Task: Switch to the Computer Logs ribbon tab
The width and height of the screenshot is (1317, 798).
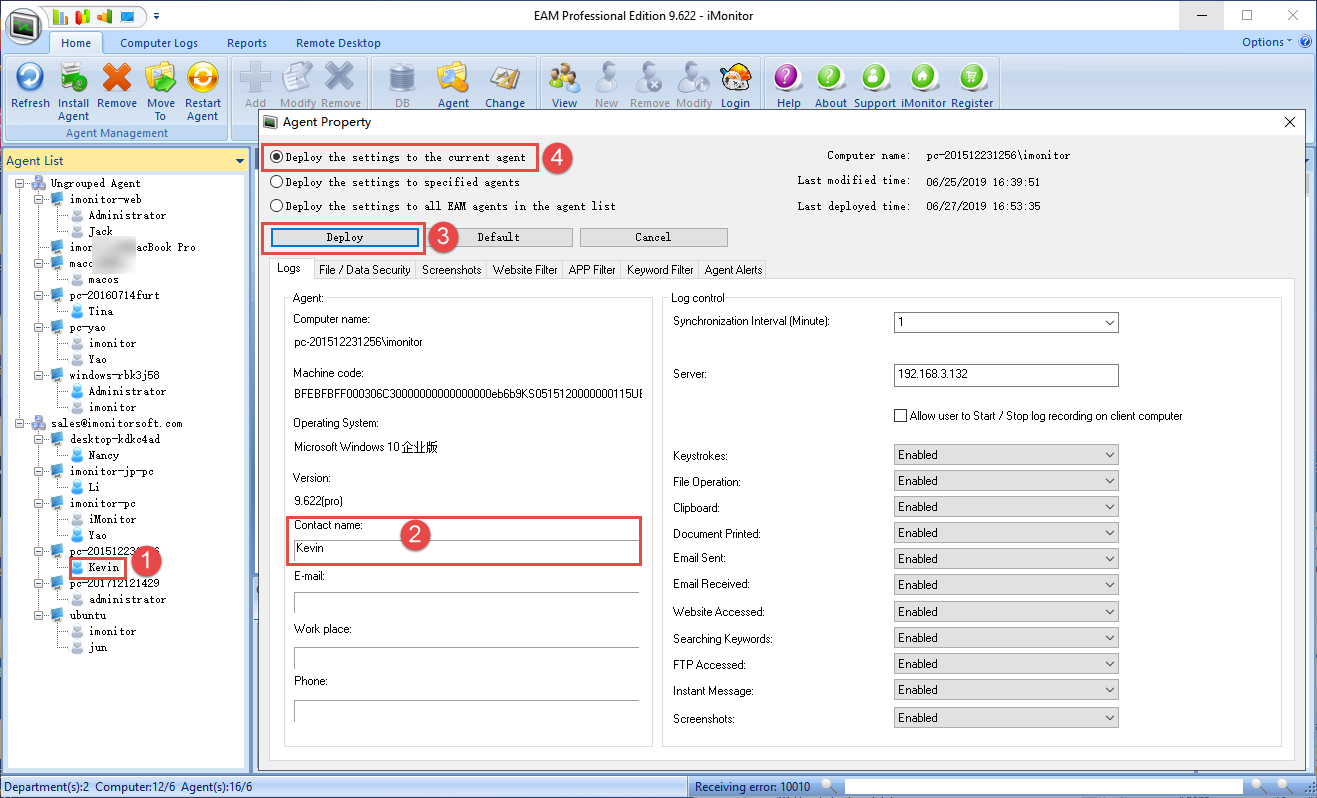Action: pos(159,43)
